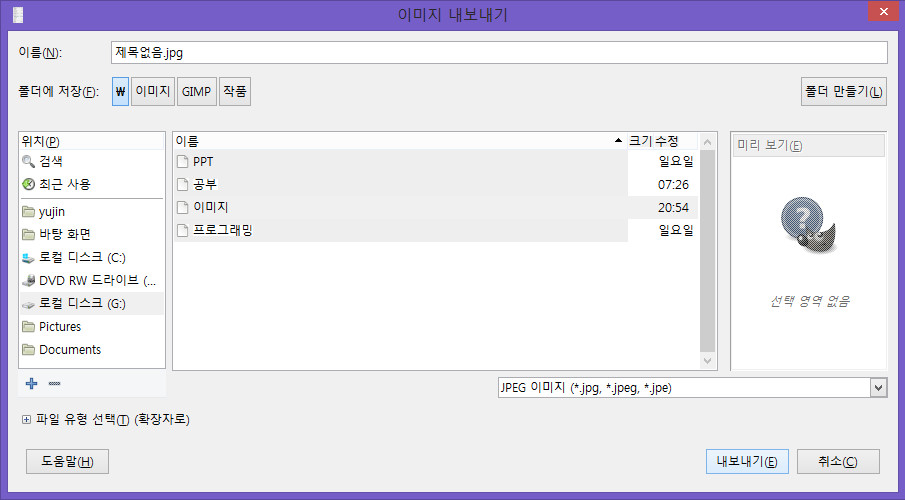905x500 pixels.
Task: Click the 이미지 entry's file icon
Action: pos(182,207)
